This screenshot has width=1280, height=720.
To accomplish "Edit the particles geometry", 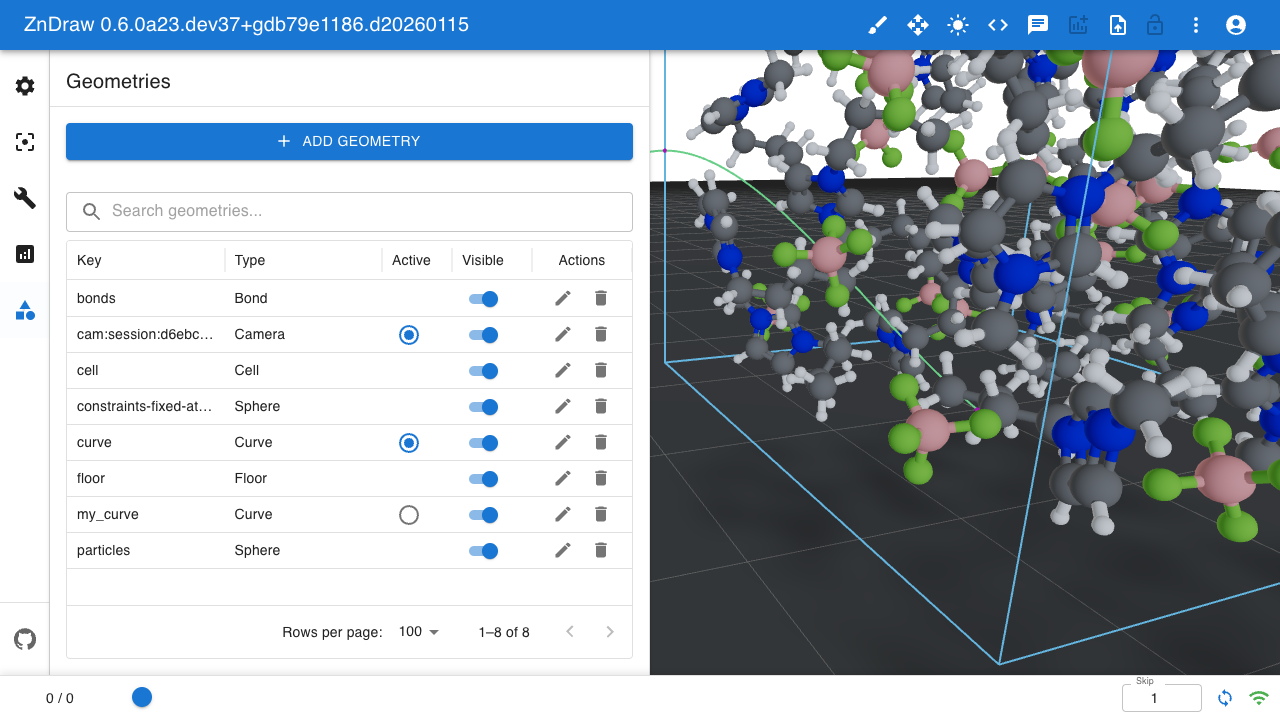I will pyautogui.click(x=563, y=550).
